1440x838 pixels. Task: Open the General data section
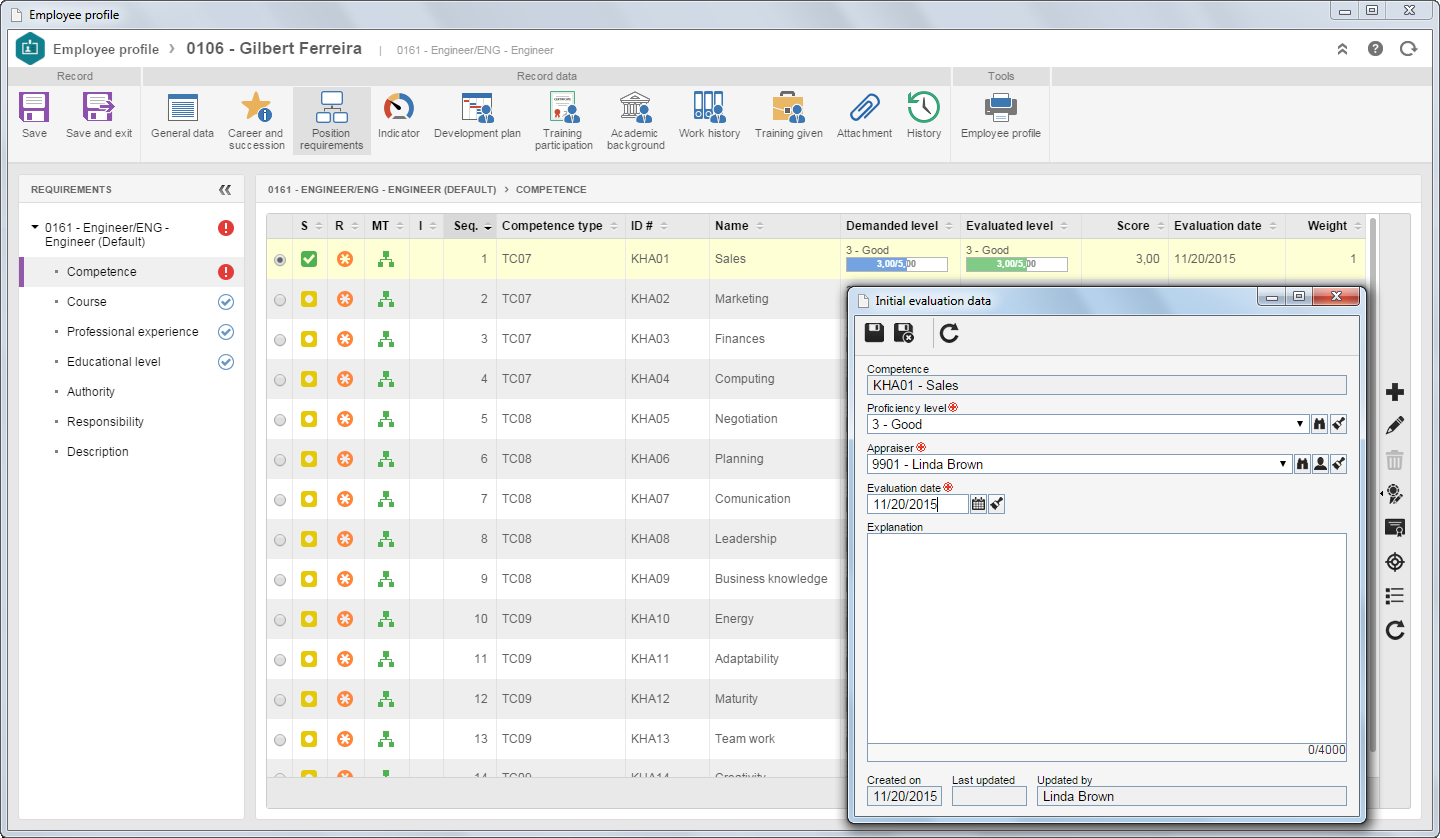tap(182, 108)
